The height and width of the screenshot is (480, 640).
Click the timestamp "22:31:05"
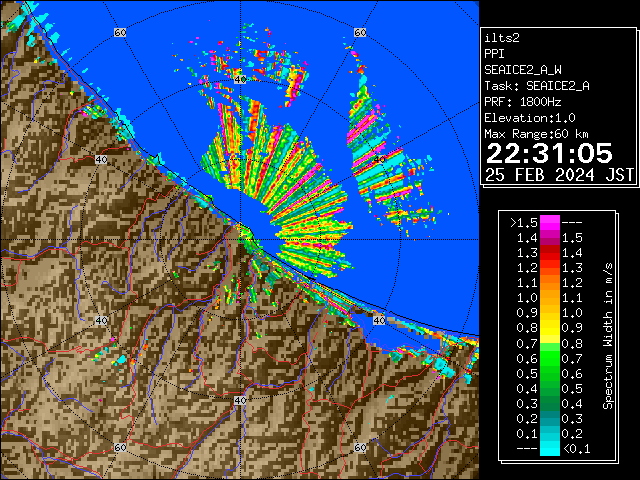coord(549,153)
